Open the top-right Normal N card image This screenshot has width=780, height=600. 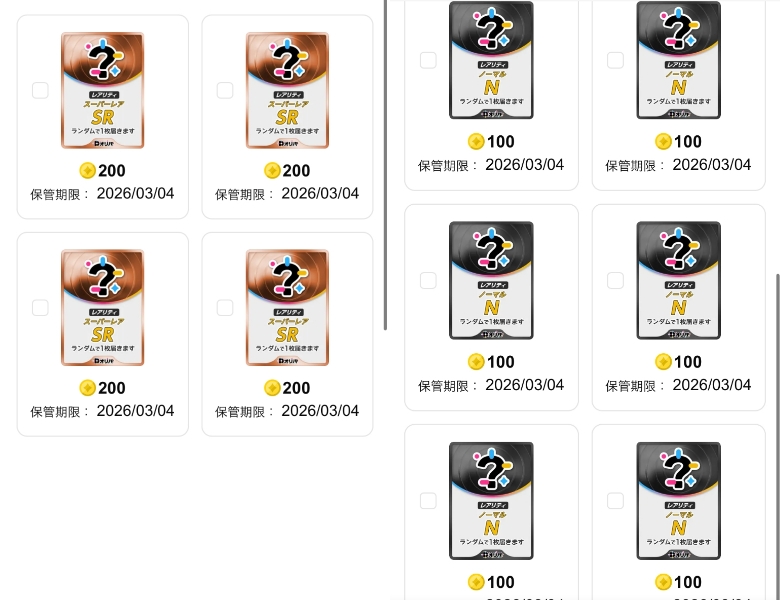point(679,60)
